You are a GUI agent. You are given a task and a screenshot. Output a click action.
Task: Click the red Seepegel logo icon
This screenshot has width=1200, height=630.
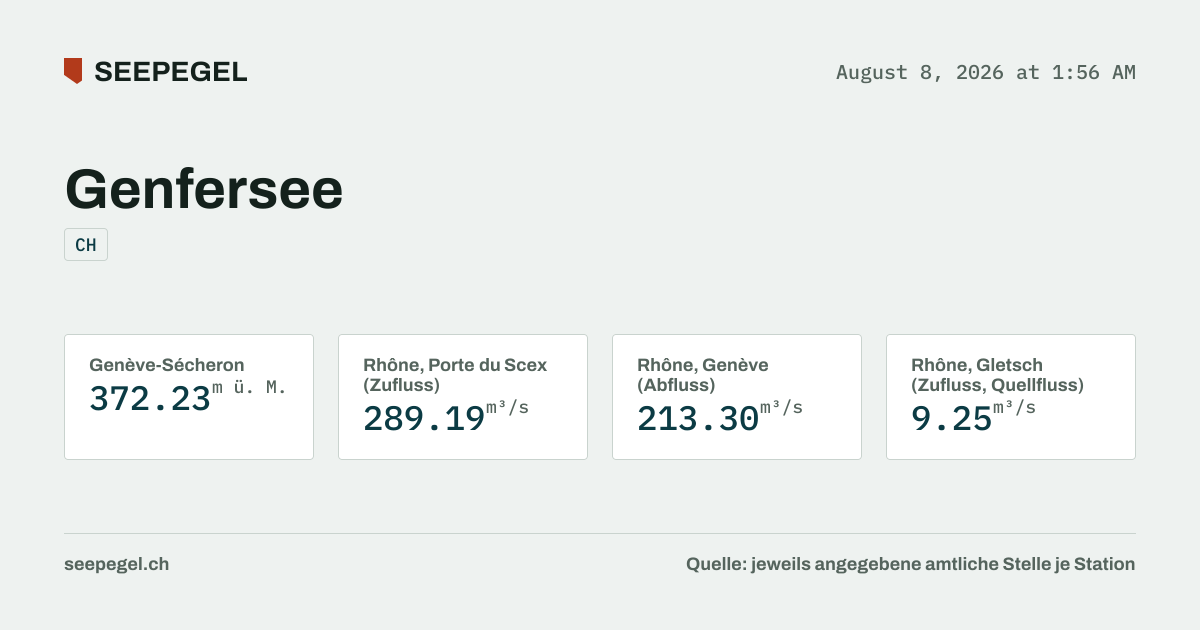[x=73, y=71]
